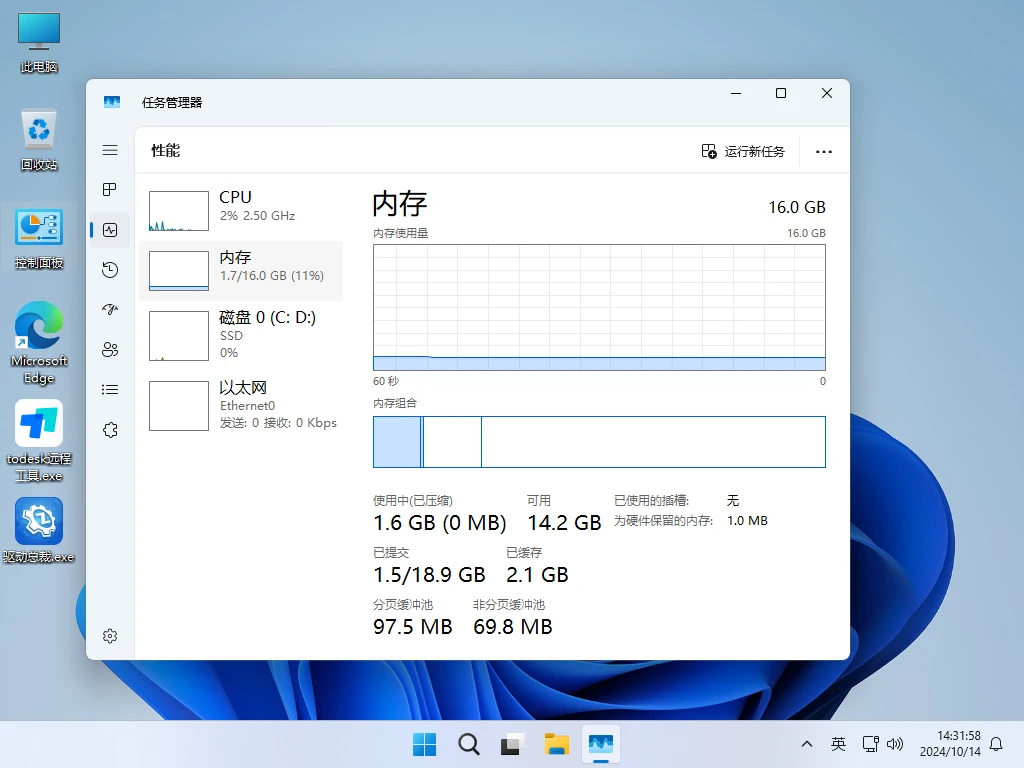Image resolution: width=1024 pixels, height=768 pixels.
Task: Open the 回收站 recycle bin icon
Action: [39, 140]
